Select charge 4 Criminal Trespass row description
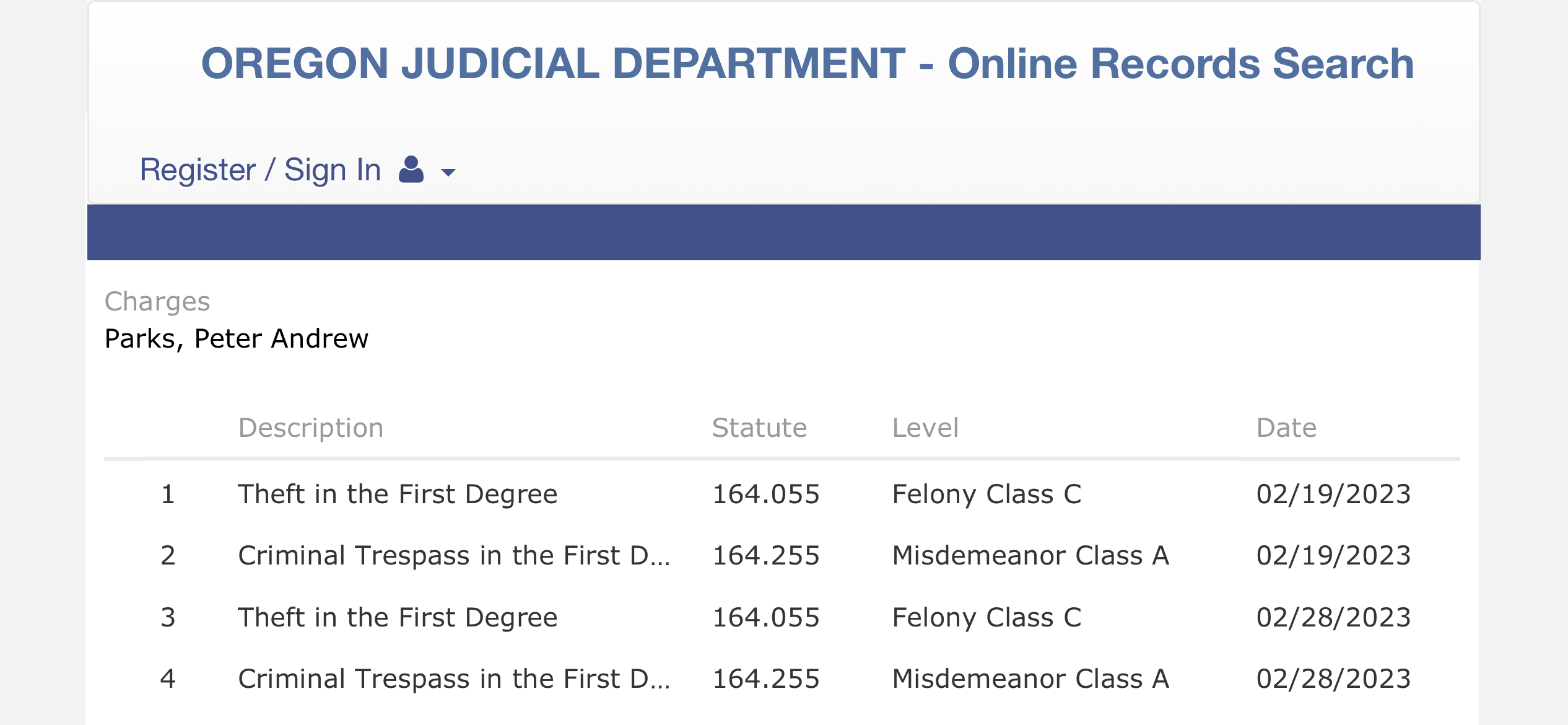1568x725 pixels. [454, 679]
